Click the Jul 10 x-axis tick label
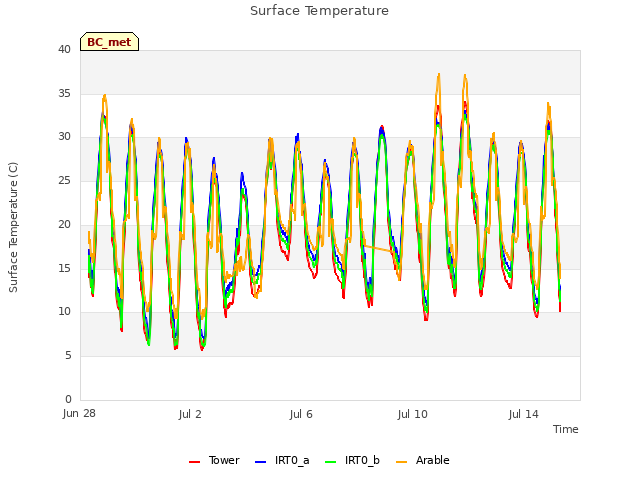Screen dimensions: 640x480 tap(412, 414)
